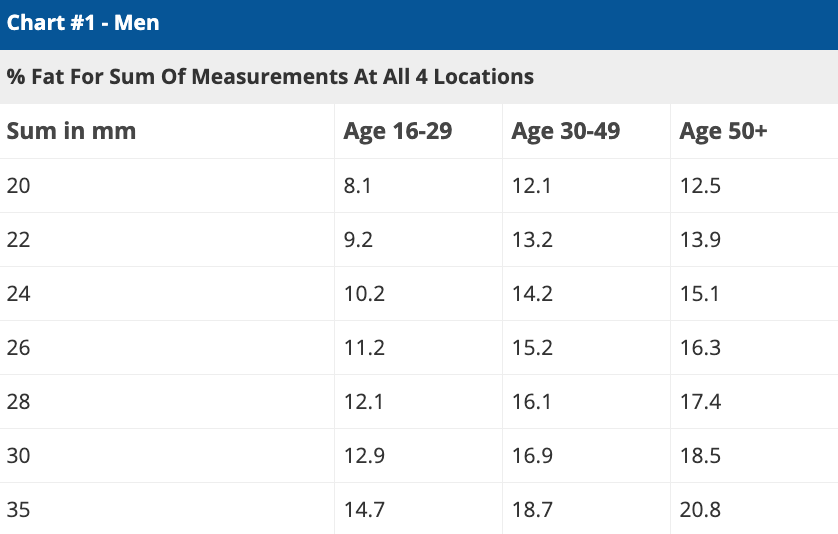Click the sum value 26
This screenshot has height=534, width=838.
point(18,348)
